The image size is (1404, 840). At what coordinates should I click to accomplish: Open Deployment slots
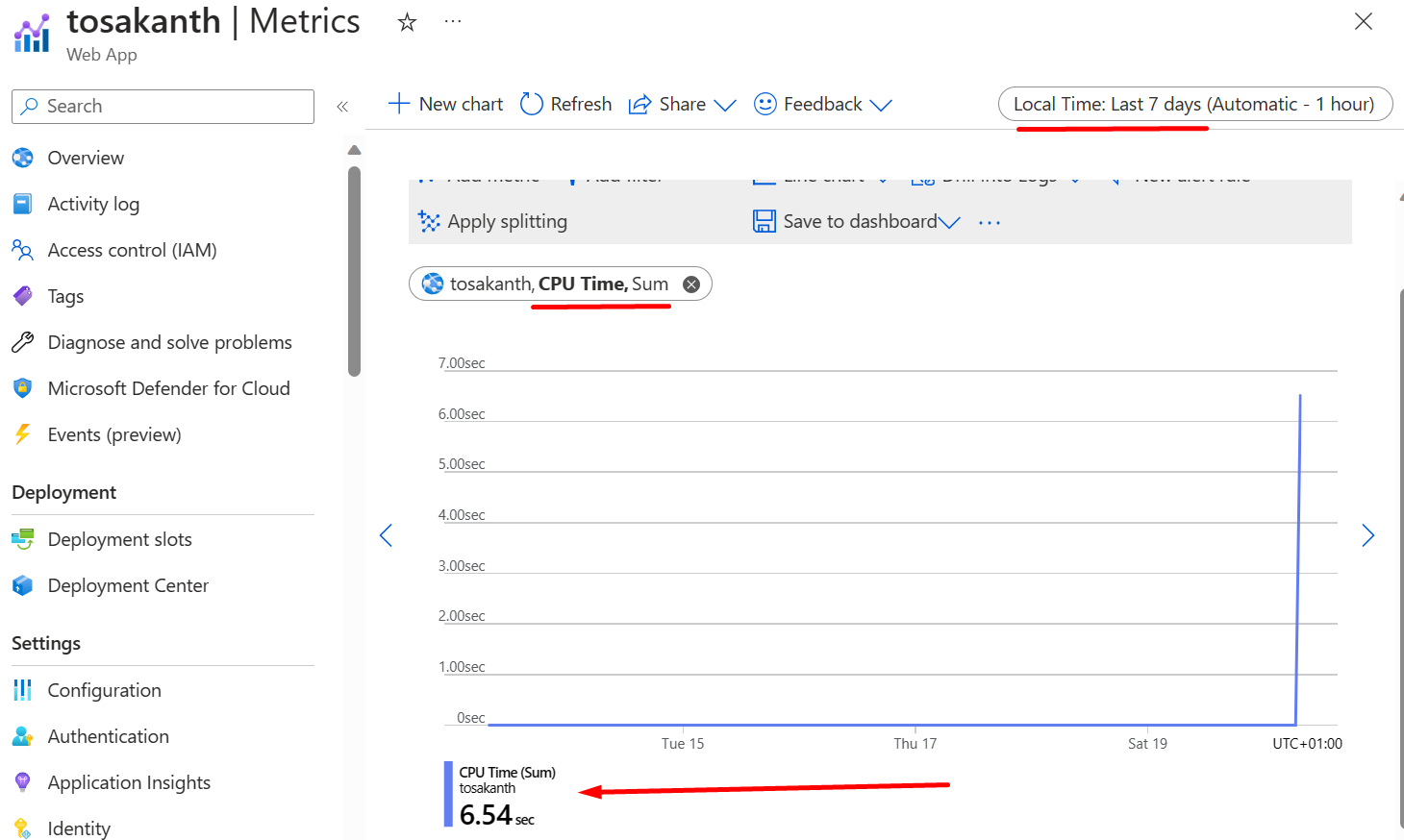pyautogui.click(x=120, y=539)
